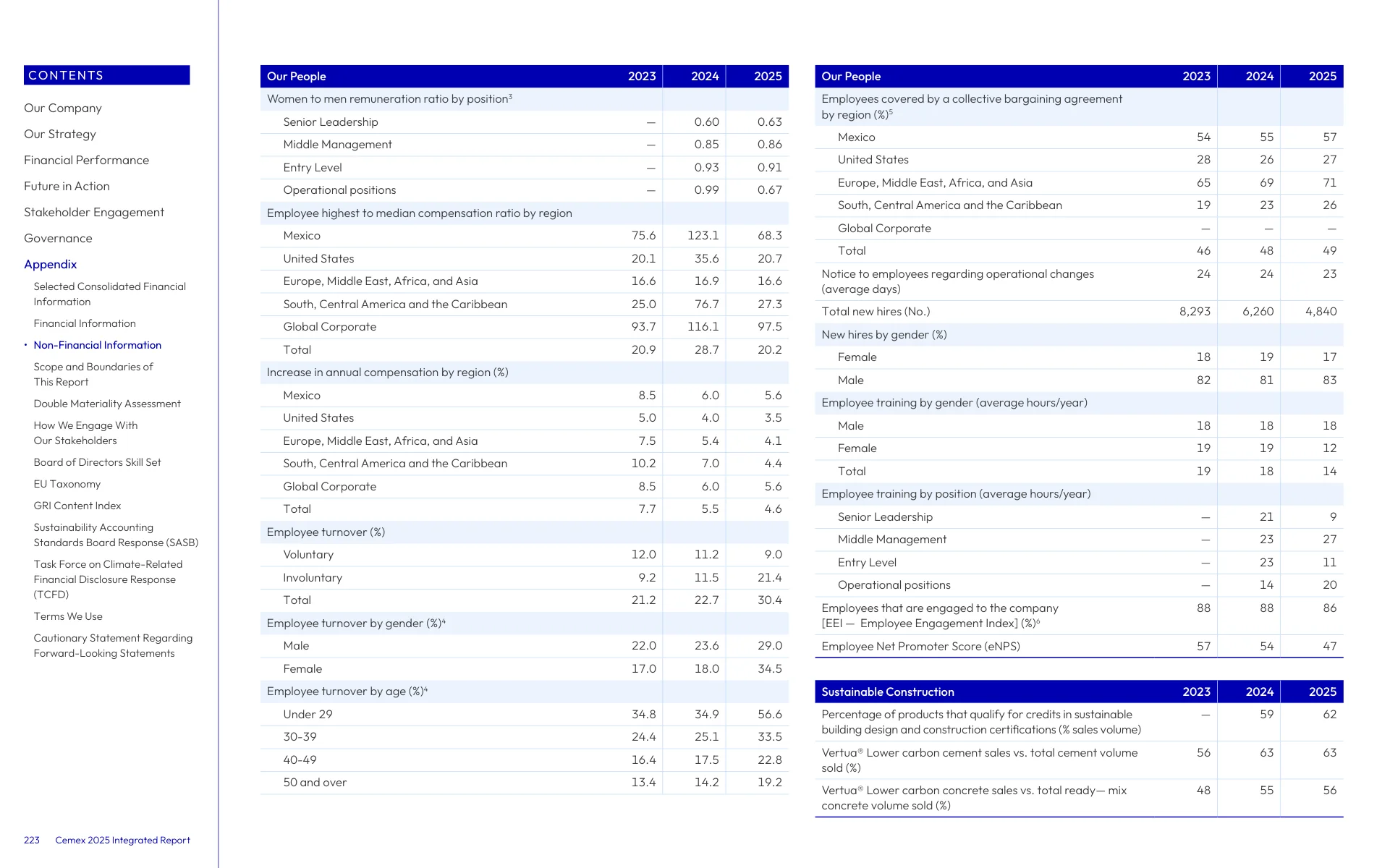
Task: Select 'Employee highest to median compensation ratio by region'
Action: pyautogui.click(x=420, y=213)
